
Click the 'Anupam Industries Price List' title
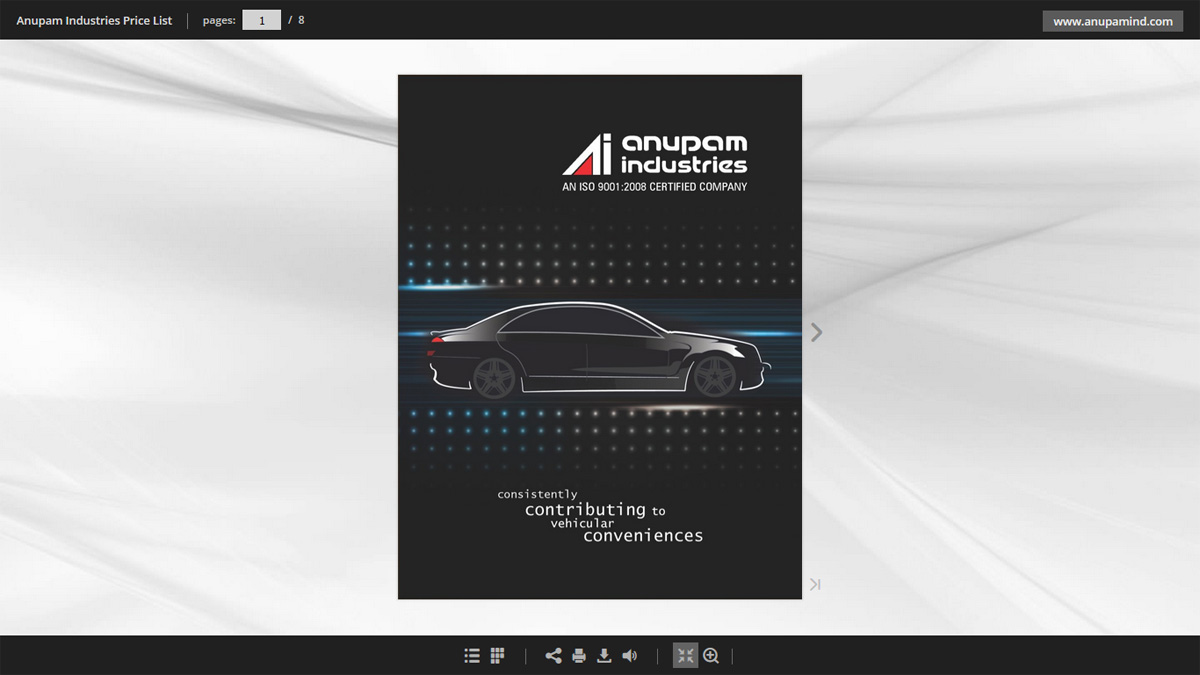[94, 20]
